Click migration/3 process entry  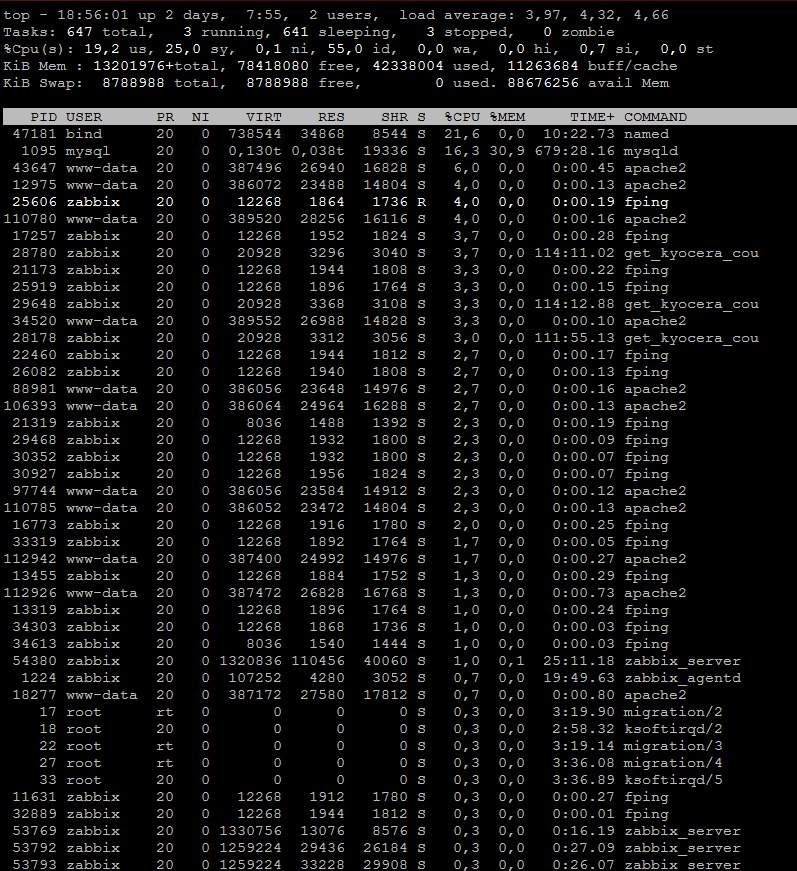pos(398,746)
